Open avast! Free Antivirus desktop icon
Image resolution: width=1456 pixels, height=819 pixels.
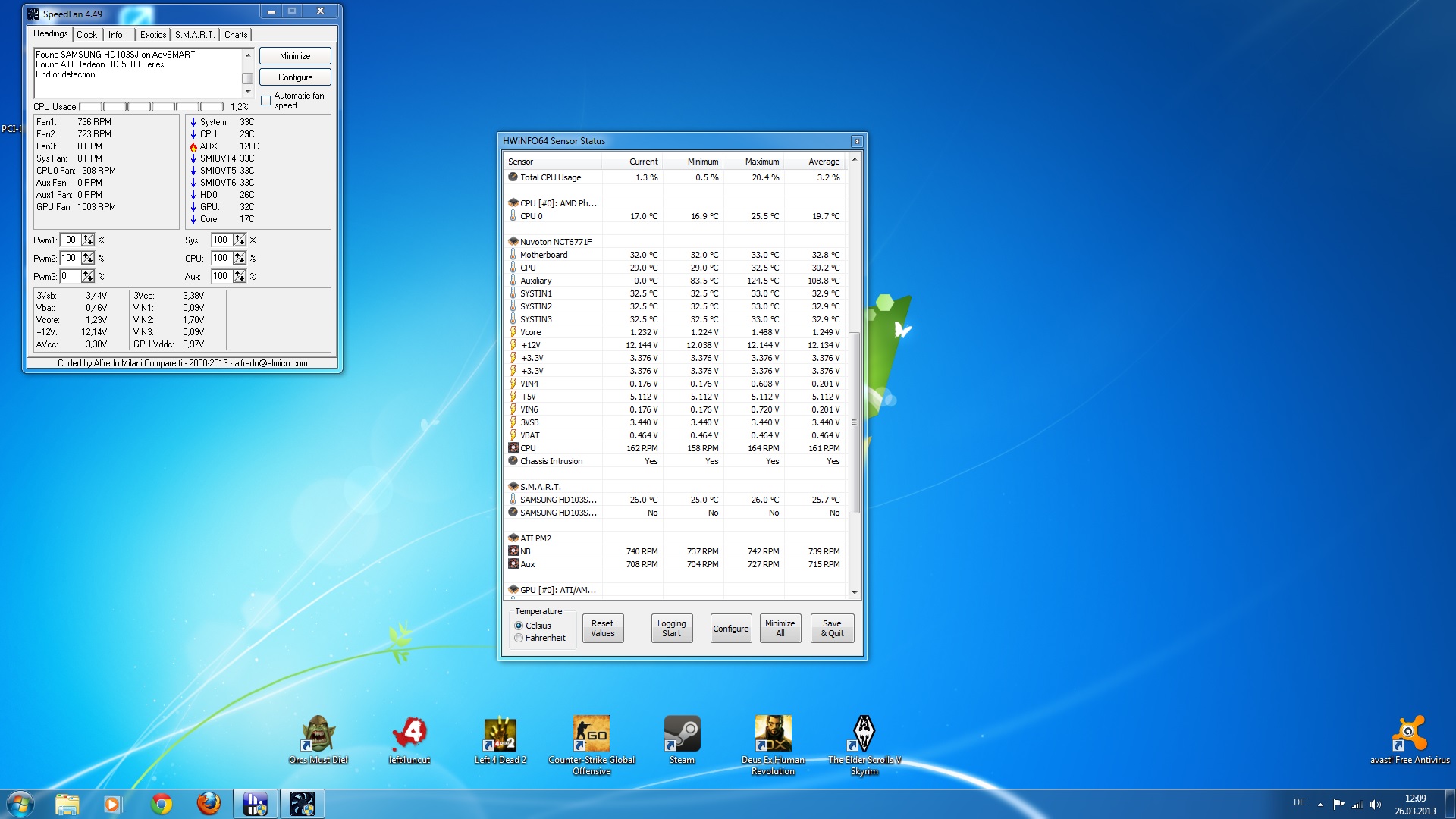coord(1410,739)
